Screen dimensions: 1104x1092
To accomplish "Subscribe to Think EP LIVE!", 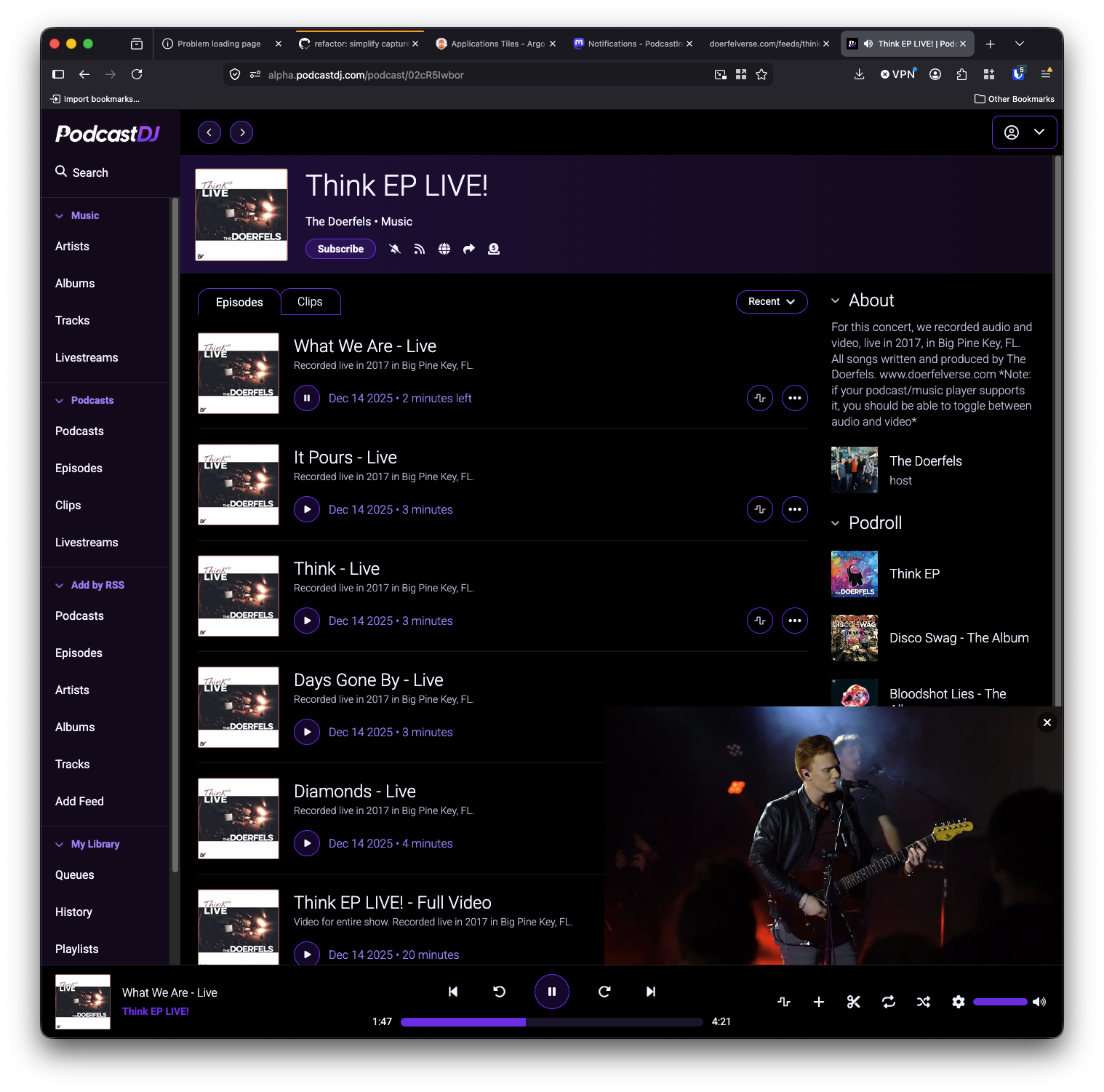I will click(x=340, y=249).
